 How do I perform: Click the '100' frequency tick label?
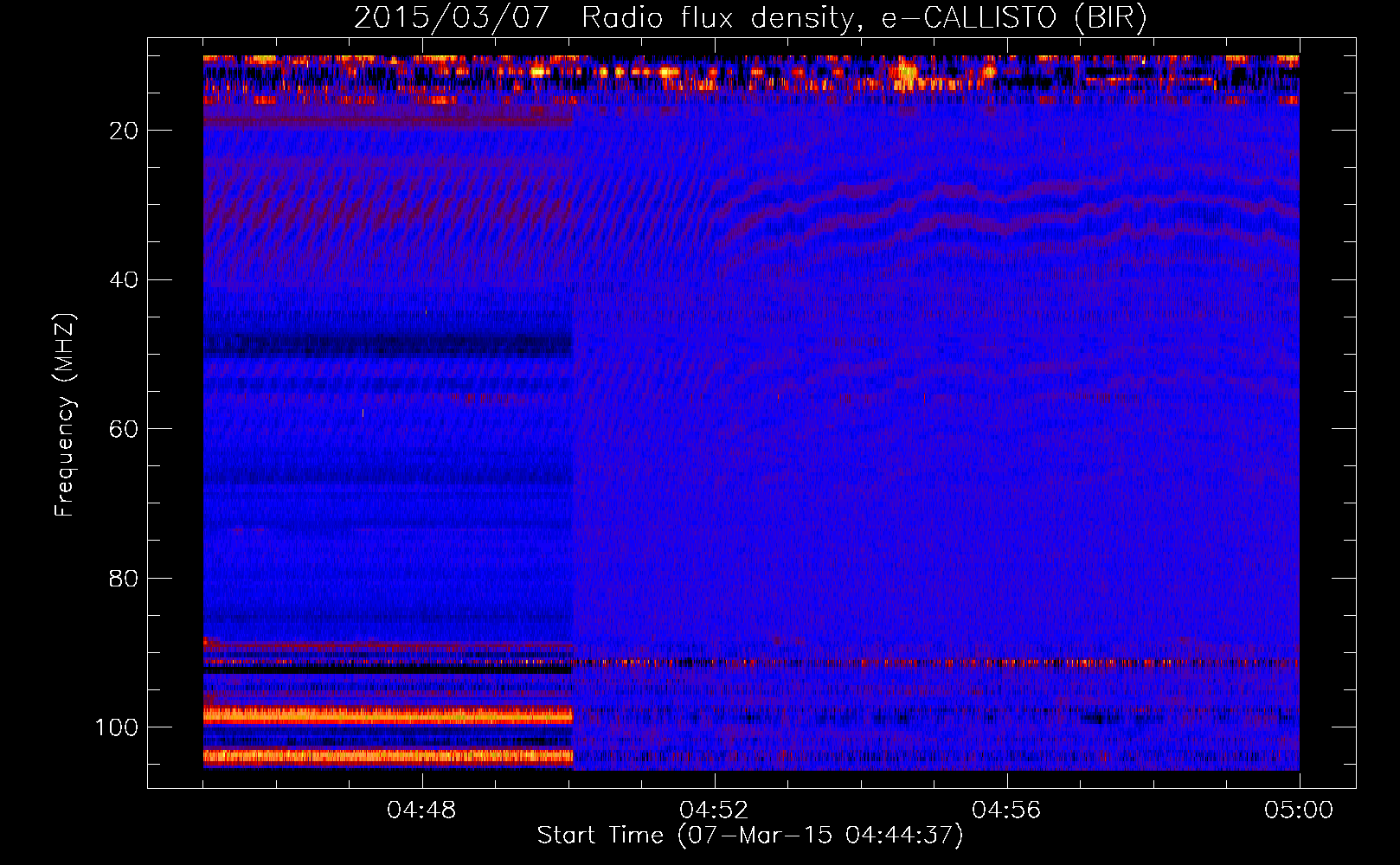pos(117,727)
